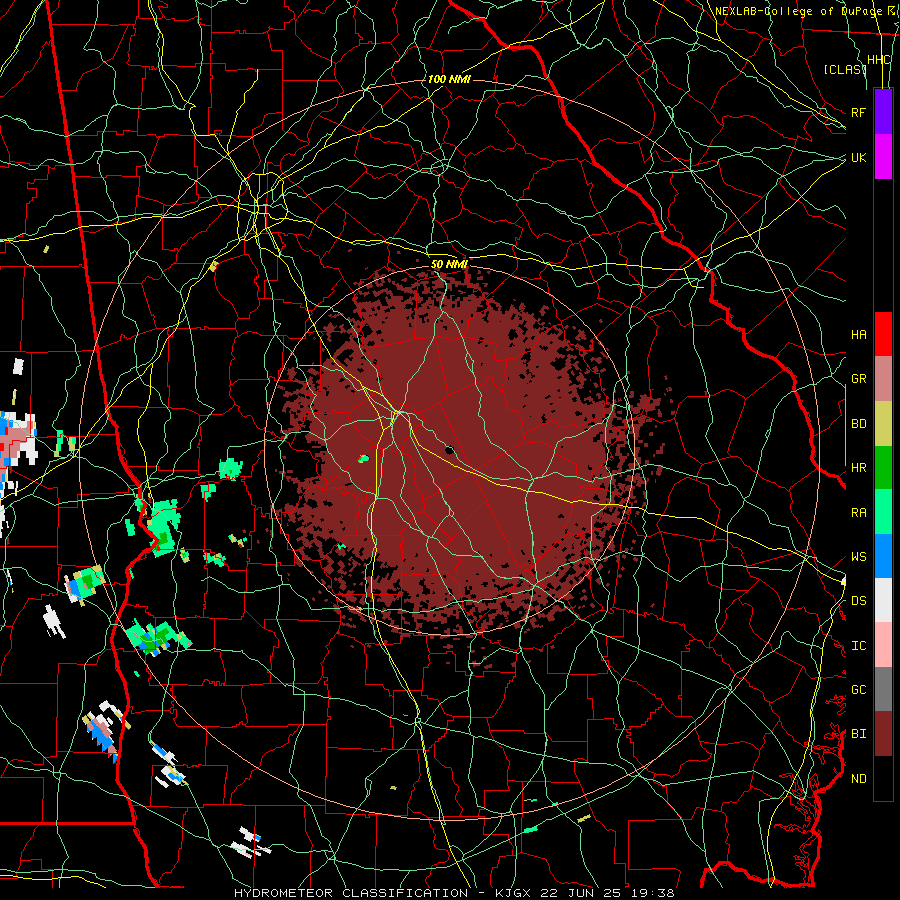Click the black radar site dot in the brown echo
The width and height of the screenshot is (900, 900).
point(450,450)
